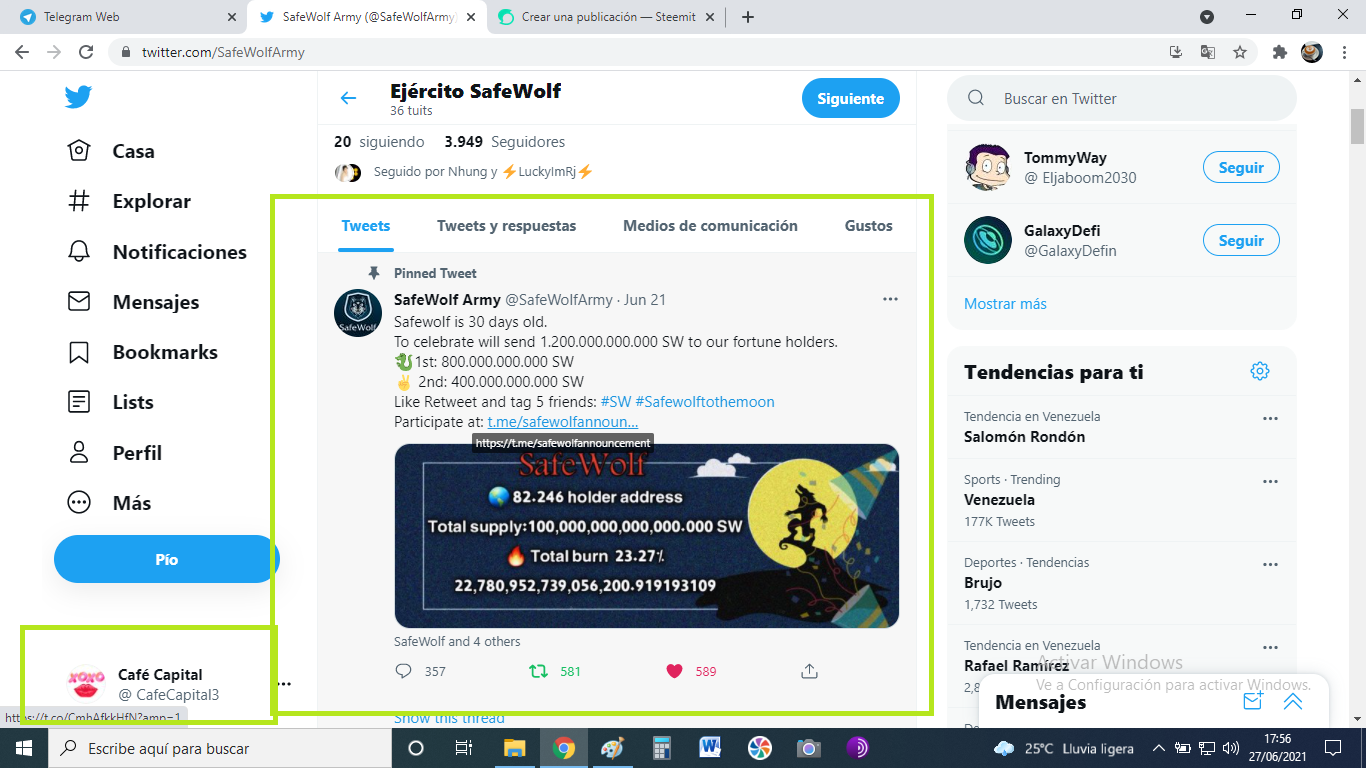This screenshot has height=768, width=1366.
Task: Click the TommyWay profile avatar
Action: point(988,167)
